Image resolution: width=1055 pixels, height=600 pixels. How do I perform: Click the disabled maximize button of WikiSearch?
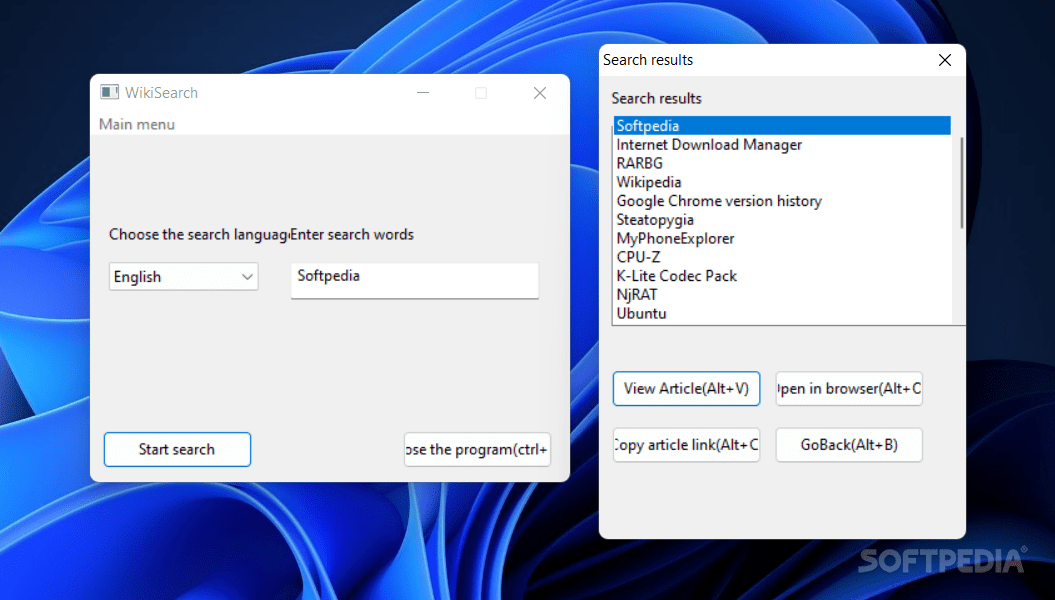point(481,93)
